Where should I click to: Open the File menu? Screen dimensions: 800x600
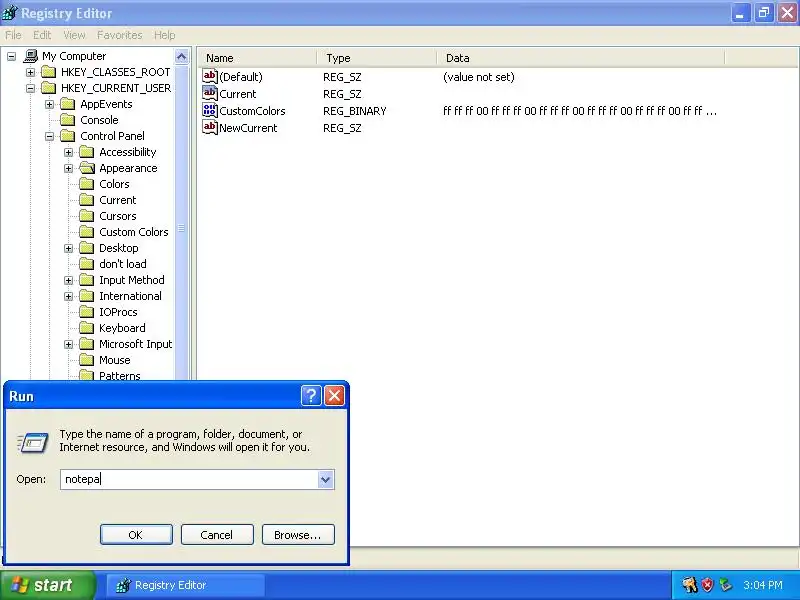13,35
